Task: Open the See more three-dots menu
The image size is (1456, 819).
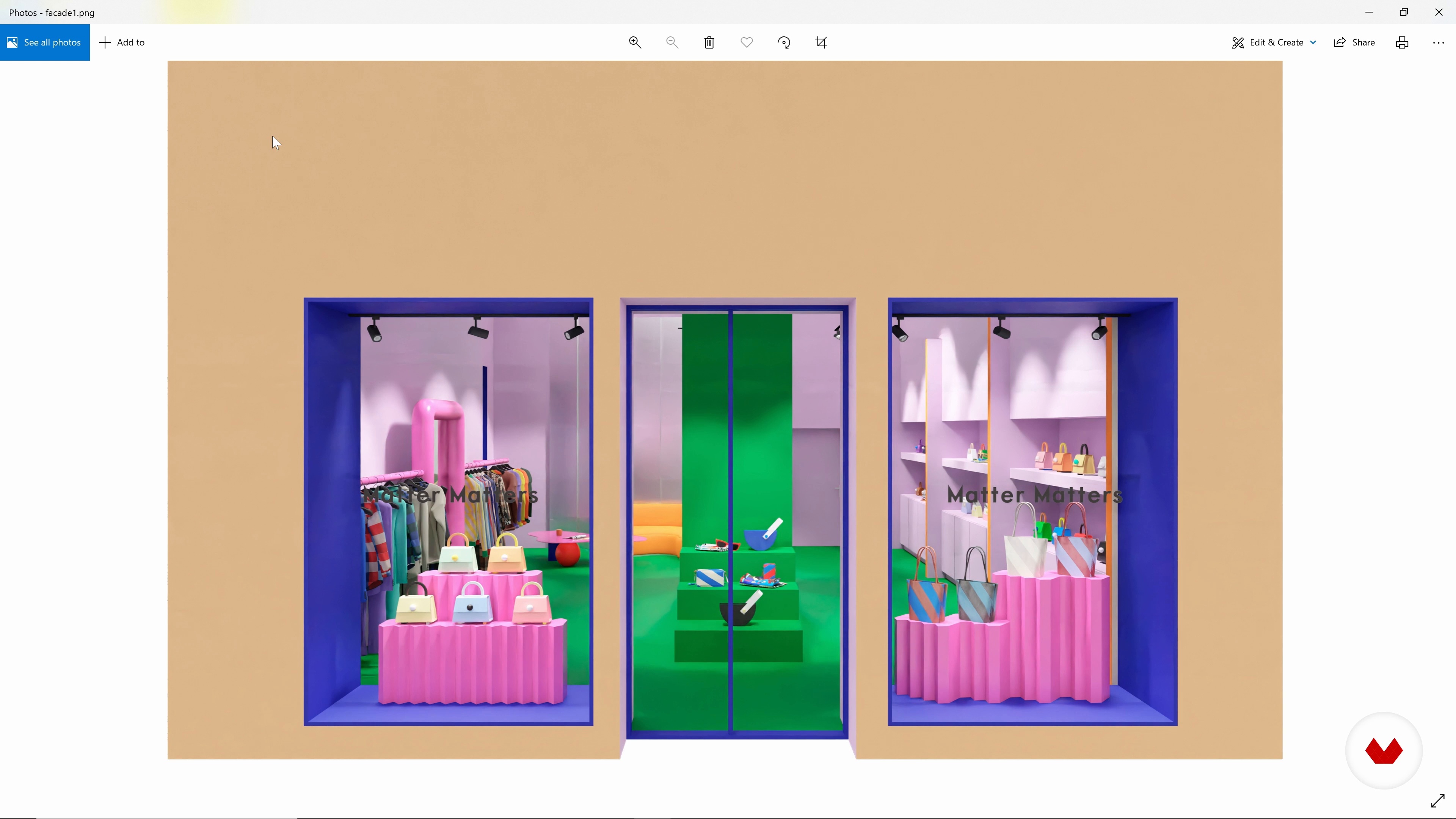Action: pyautogui.click(x=1439, y=42)
